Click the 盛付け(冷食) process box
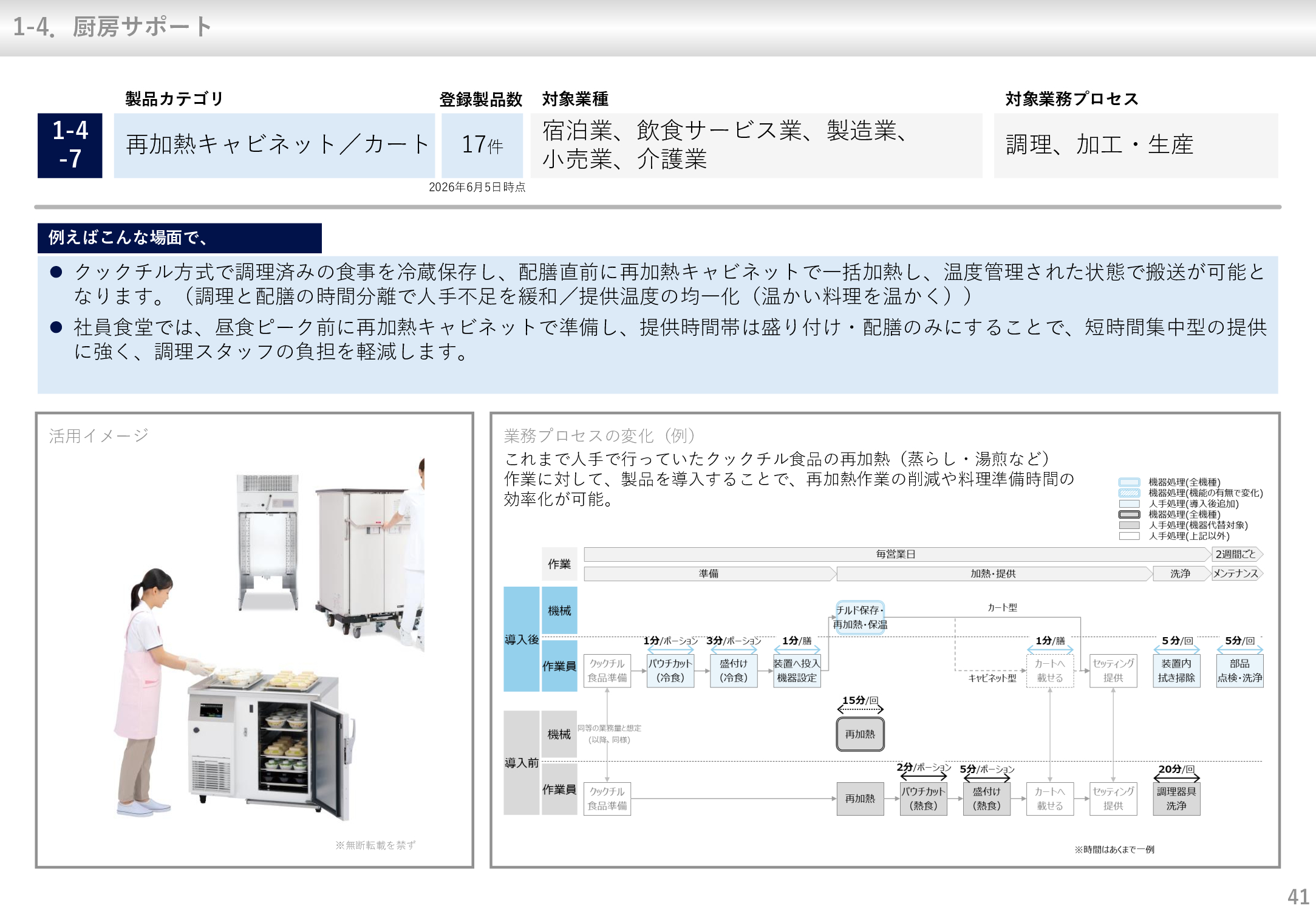 (x=734, y=670)
